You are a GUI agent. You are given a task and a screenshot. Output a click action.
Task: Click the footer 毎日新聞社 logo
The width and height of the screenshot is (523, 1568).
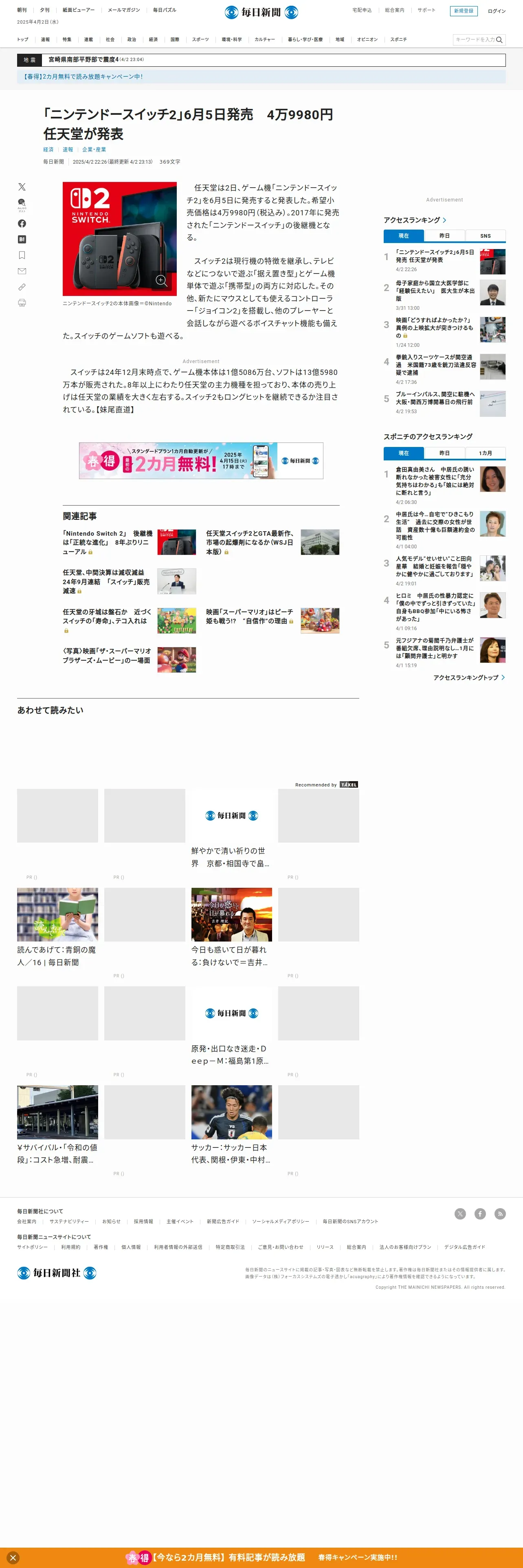[x=57, y=1273]
